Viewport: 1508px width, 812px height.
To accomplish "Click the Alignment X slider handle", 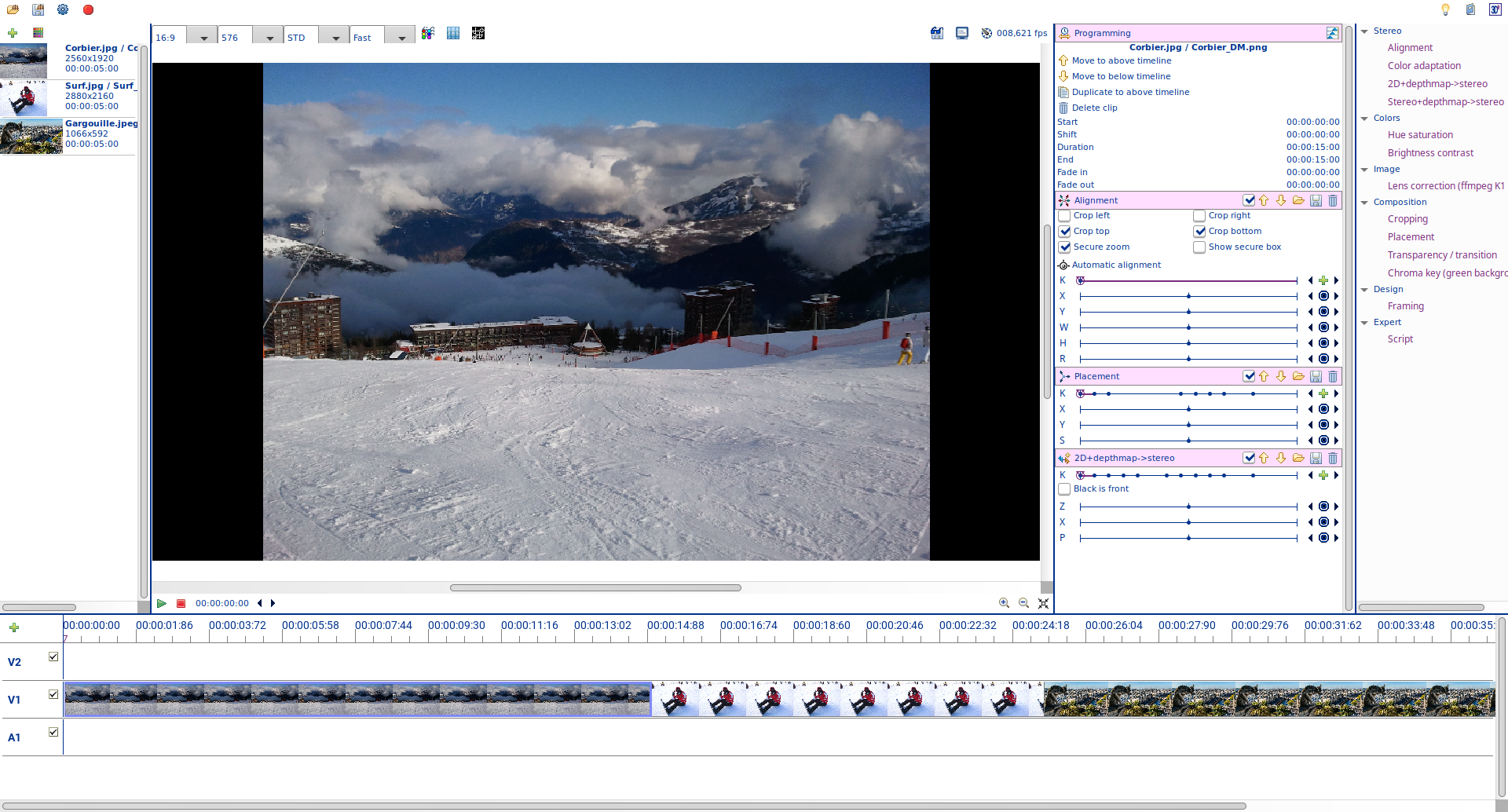I will 1189,297.
